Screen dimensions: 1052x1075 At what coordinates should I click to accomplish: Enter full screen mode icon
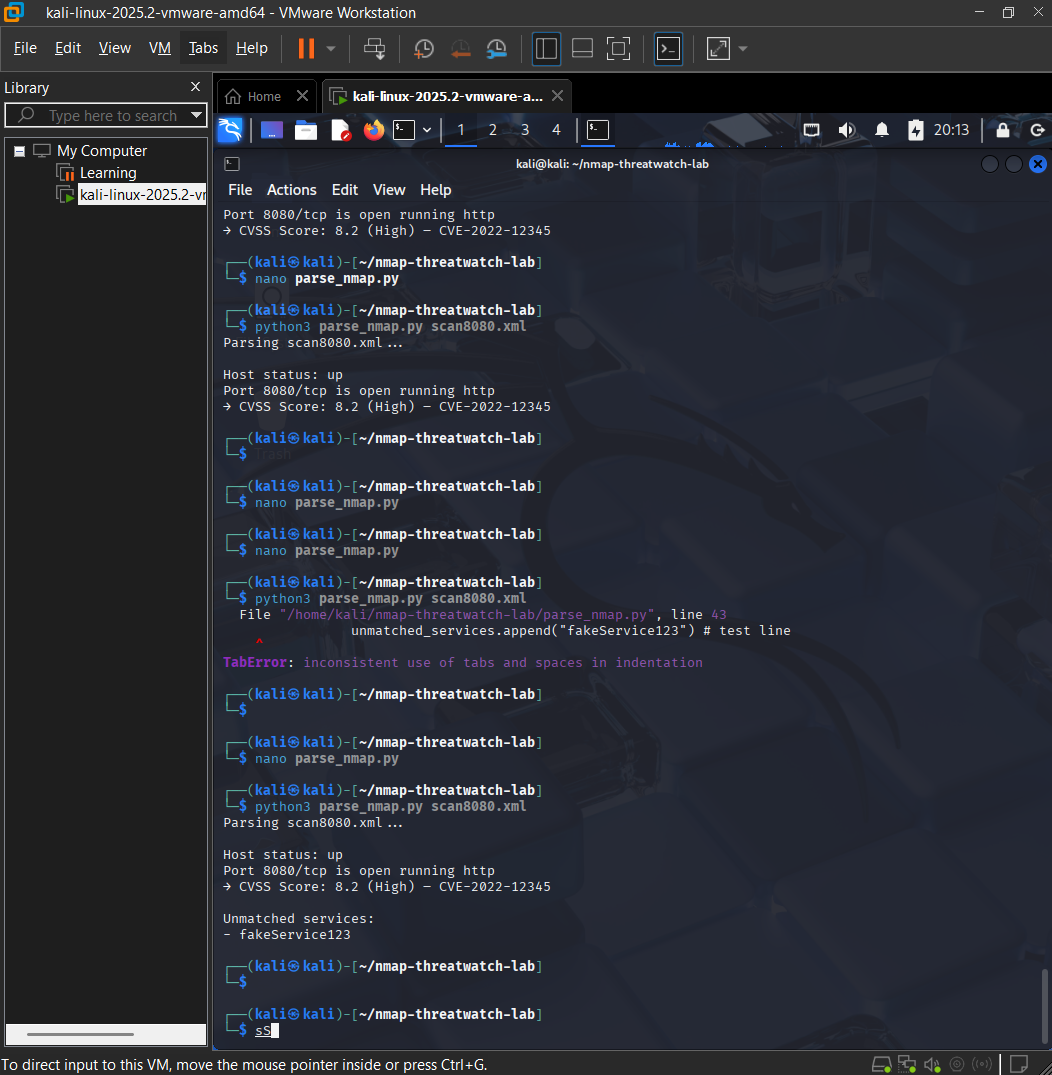click(x=619, y=48)
